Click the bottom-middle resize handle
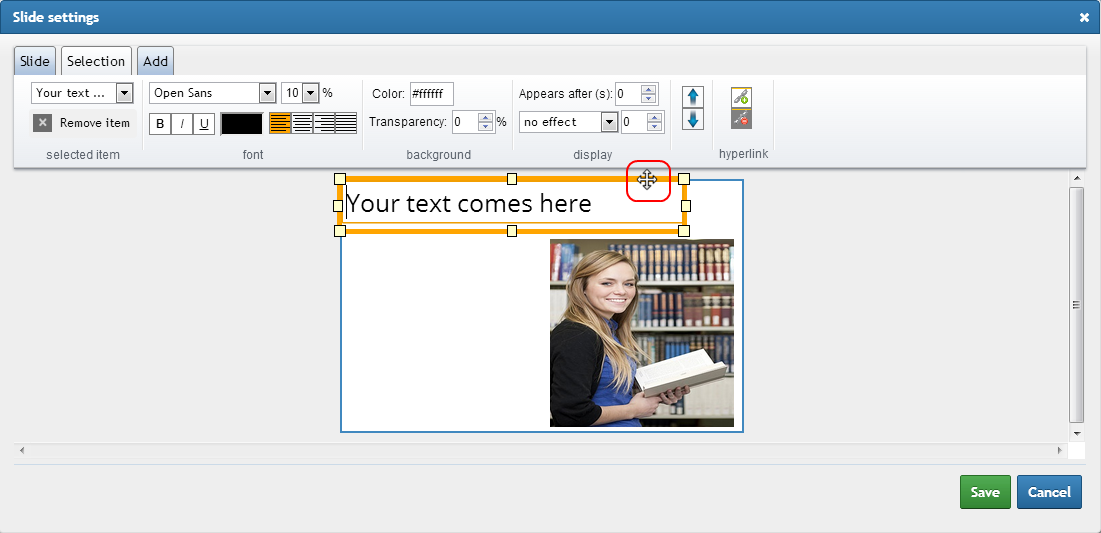This screenshot has width=1101, height=533. [x=512, y=231]
